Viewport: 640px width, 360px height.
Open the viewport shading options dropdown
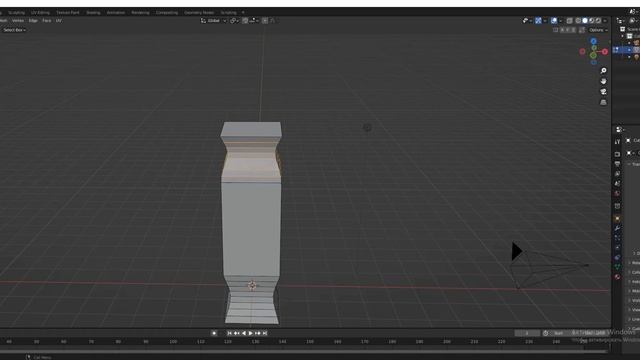605,20
